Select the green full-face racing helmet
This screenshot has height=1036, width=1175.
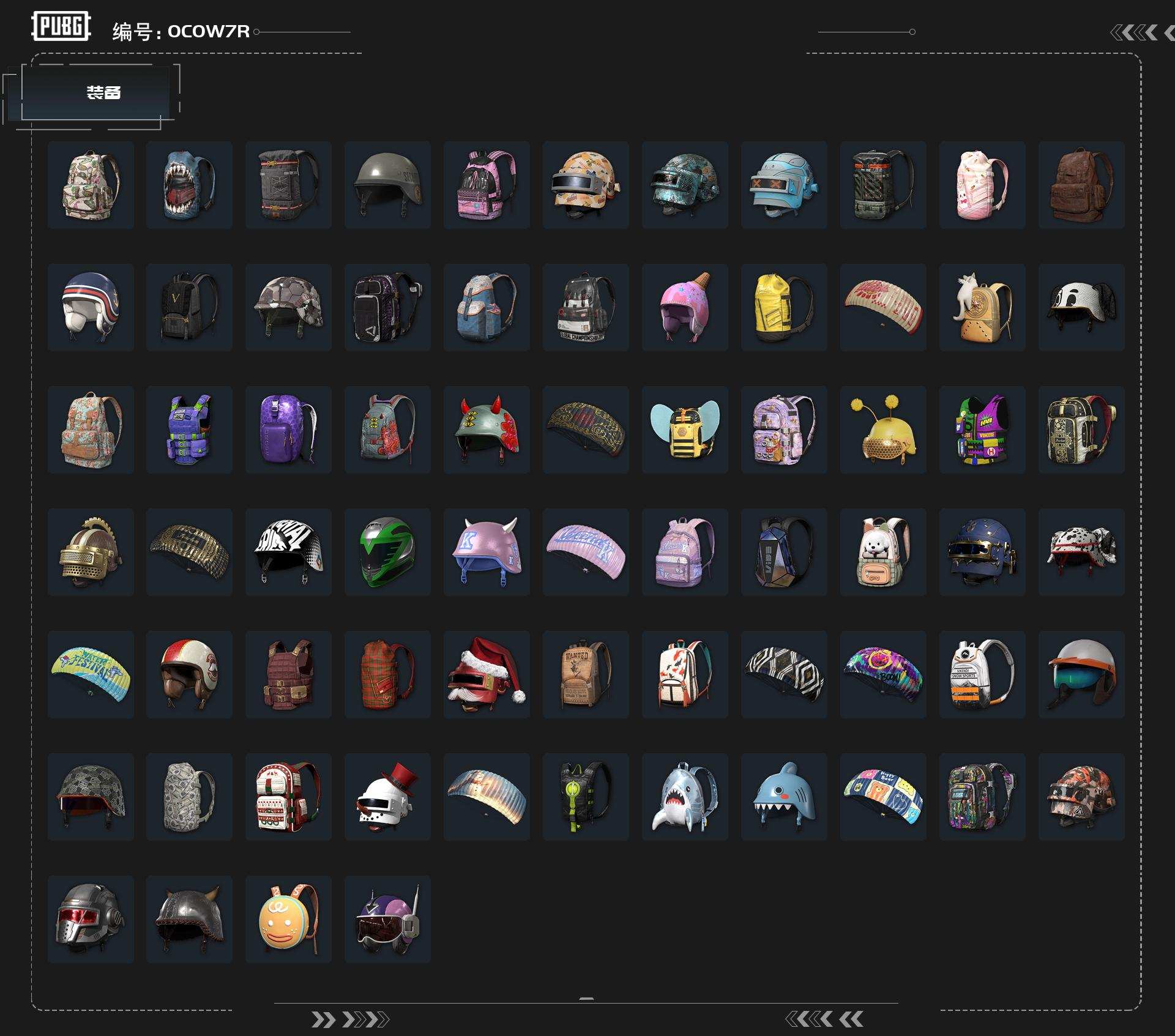(387, 552)
